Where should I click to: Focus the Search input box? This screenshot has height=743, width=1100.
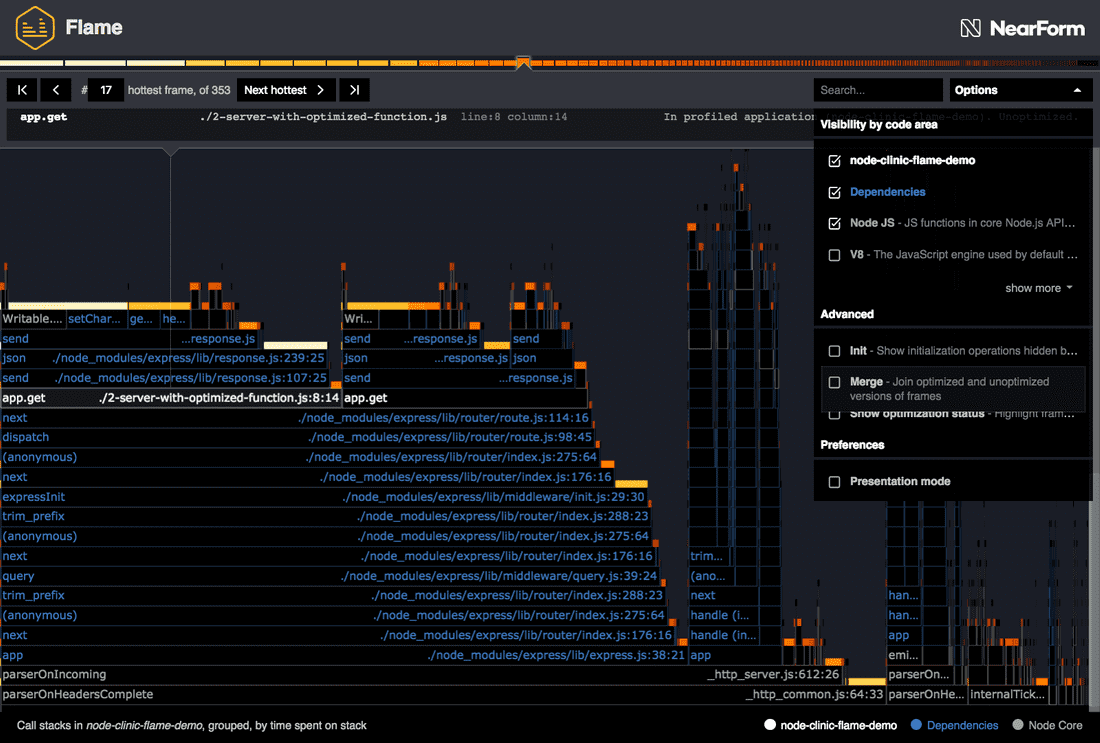coord(878,90)
